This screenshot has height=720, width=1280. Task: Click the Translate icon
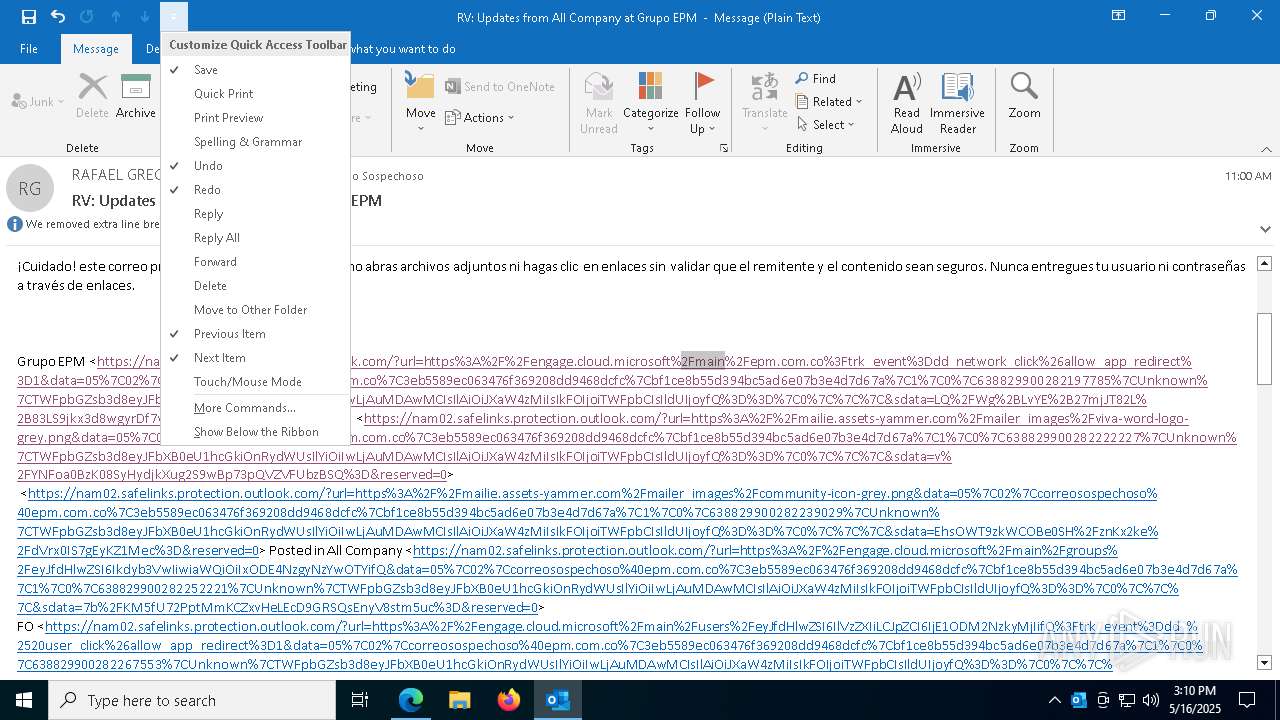click(765, 87)
